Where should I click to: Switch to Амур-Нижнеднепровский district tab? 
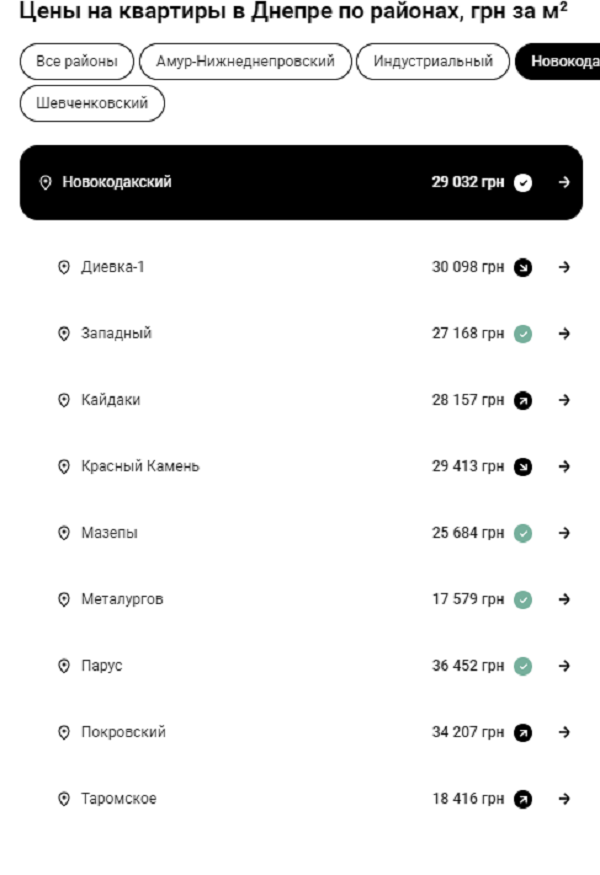click(x=246, y=62)
